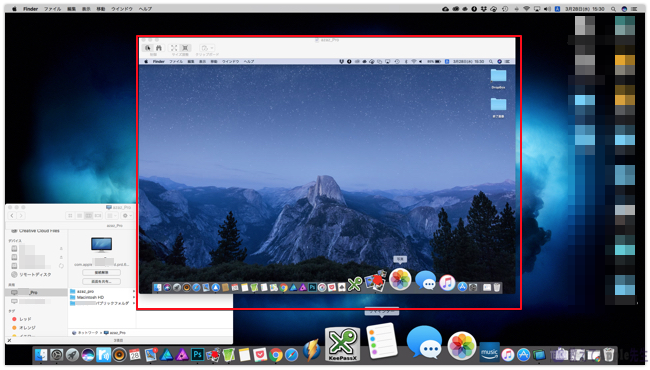
Task: Expand the azaz_pro folder arrow in Finder
Action: pos(133,291)
